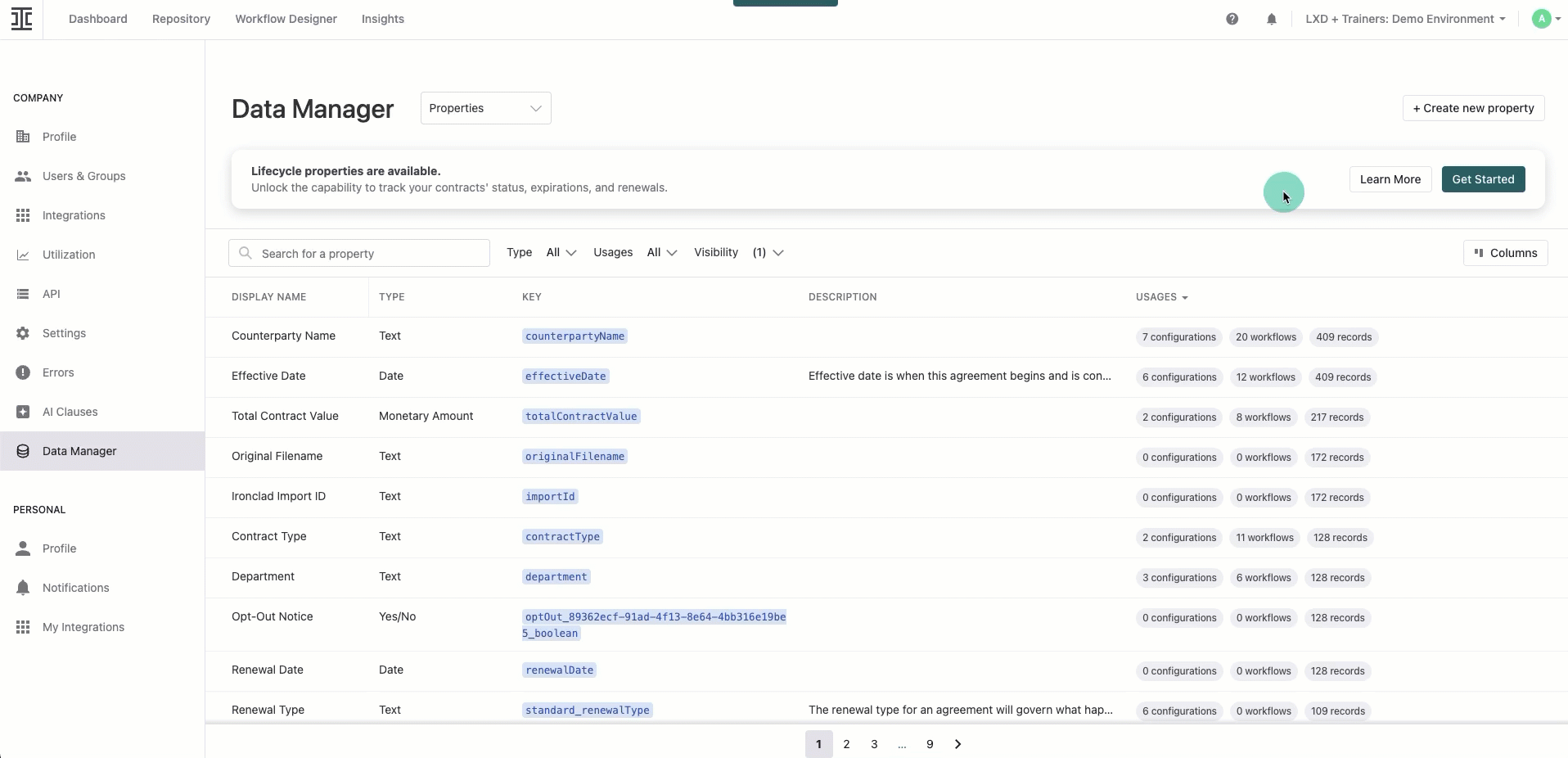
Task: Click the Errors exclamation icon
Action: pos(23,372)
